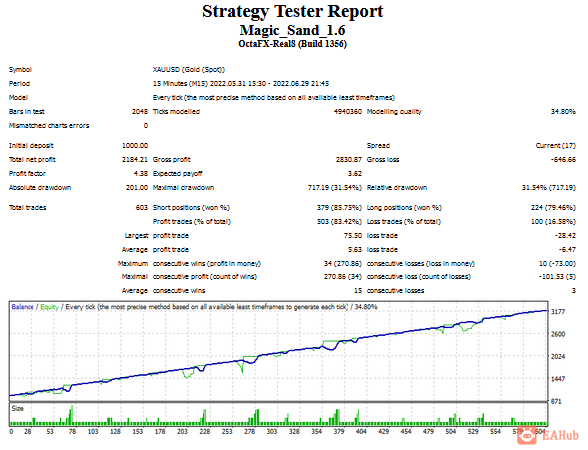Click consecutive wins value '34 (270.86)'

(342, 264)
